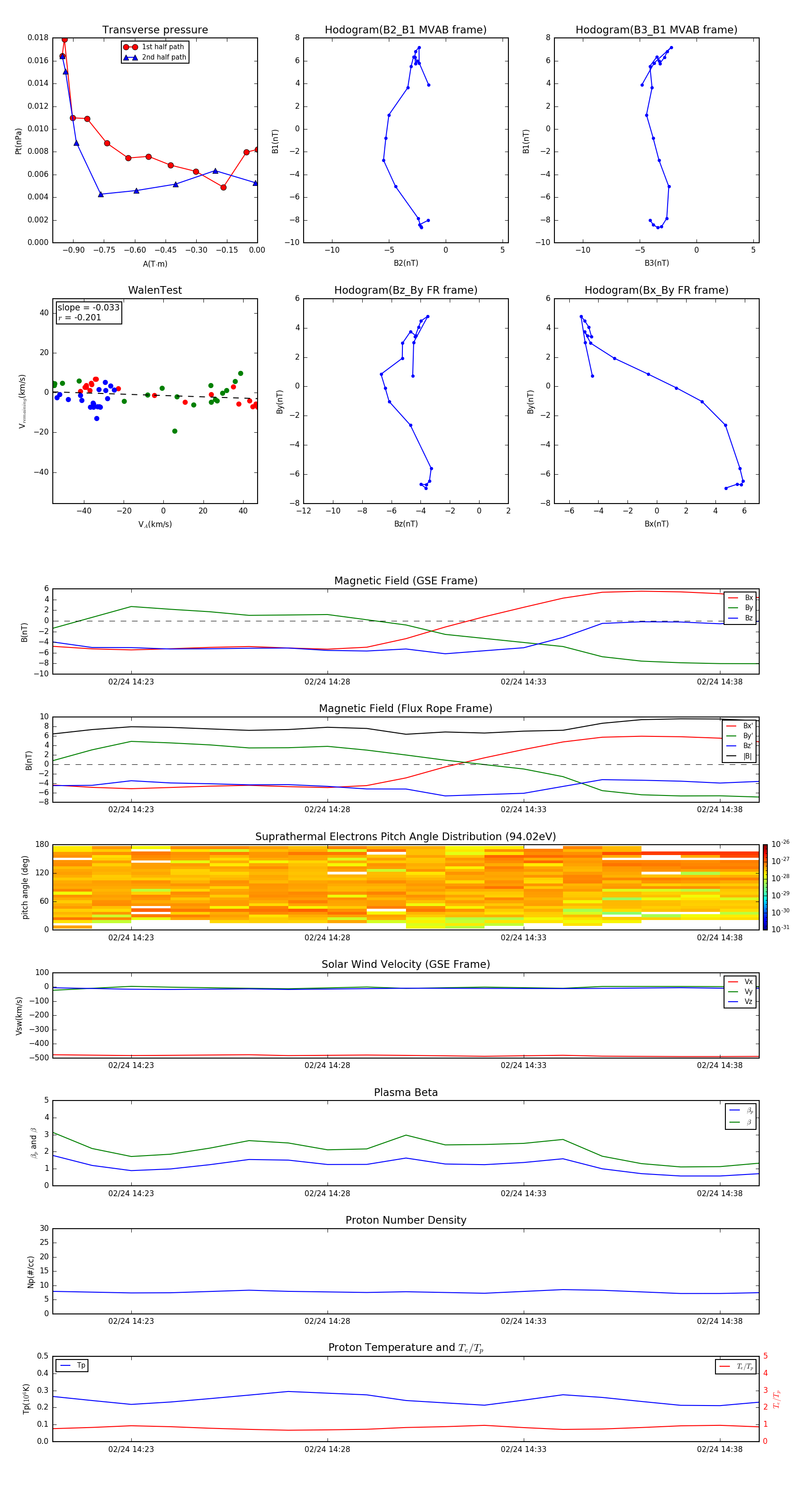This screenshot has height=1489, width=812.
Task: Click the "B2(nT)" x-axis label
Action: (406, 263)
